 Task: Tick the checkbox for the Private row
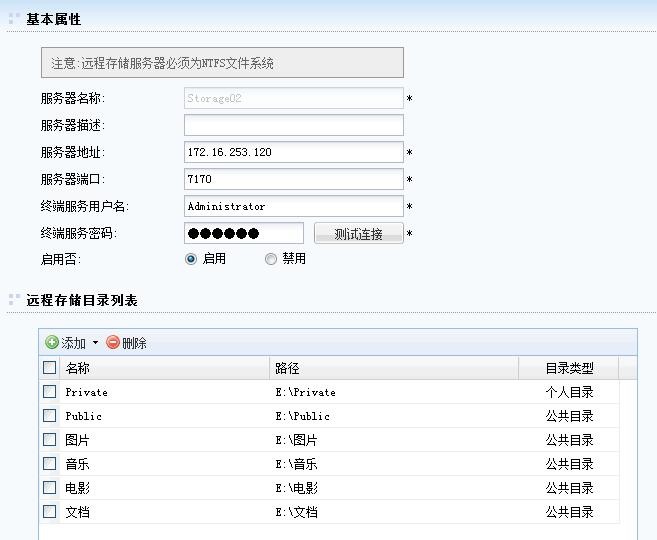click(50, 392)
